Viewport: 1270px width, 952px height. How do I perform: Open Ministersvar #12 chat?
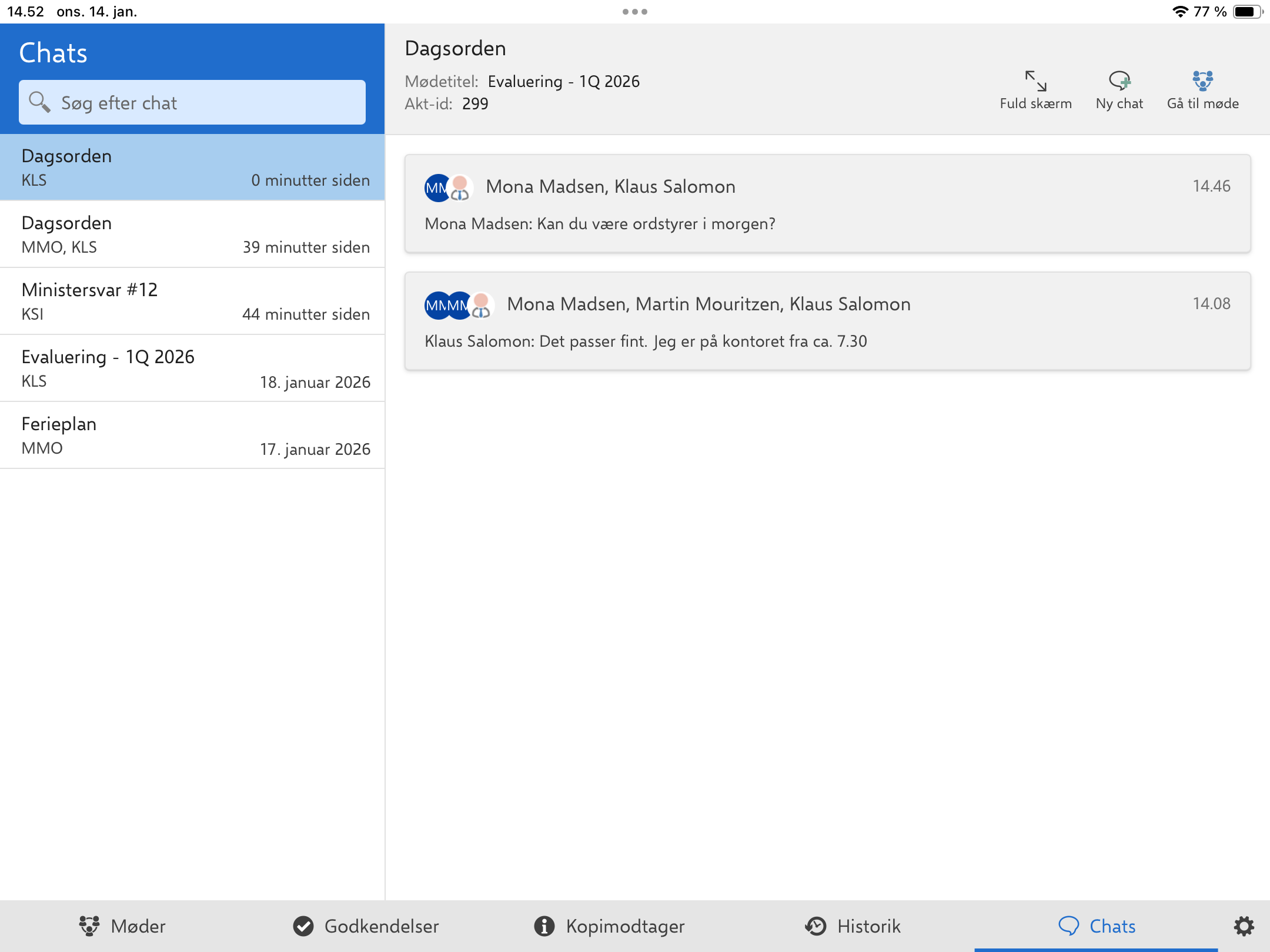(x=192, y=301)
